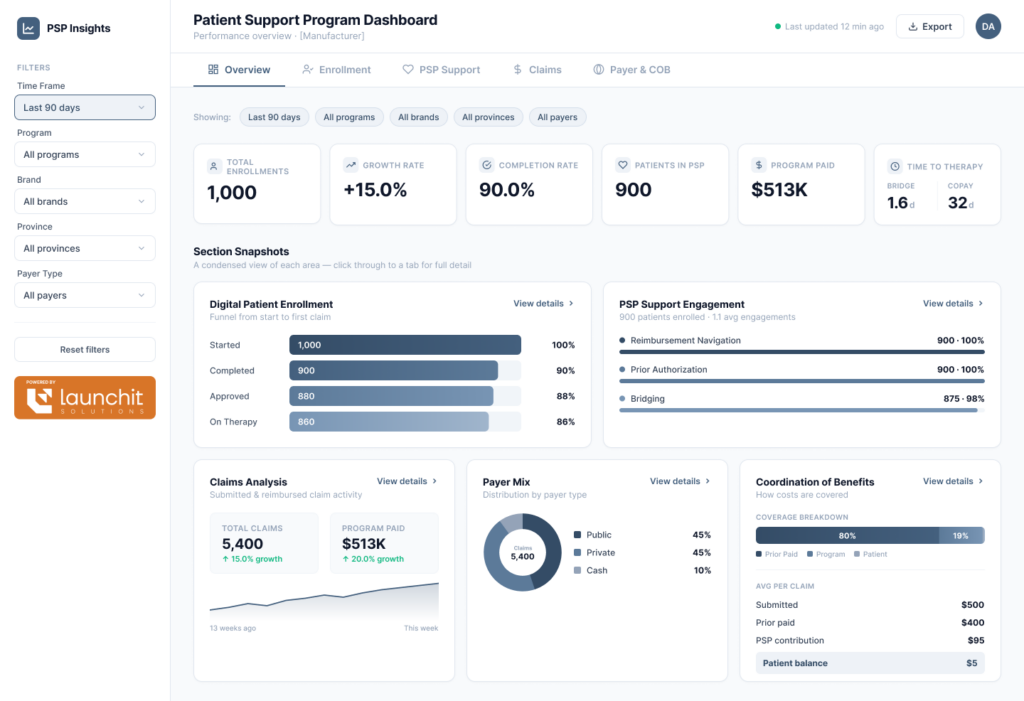
Task: Click the 'All brands' filter chip
Action: point(418,117)
